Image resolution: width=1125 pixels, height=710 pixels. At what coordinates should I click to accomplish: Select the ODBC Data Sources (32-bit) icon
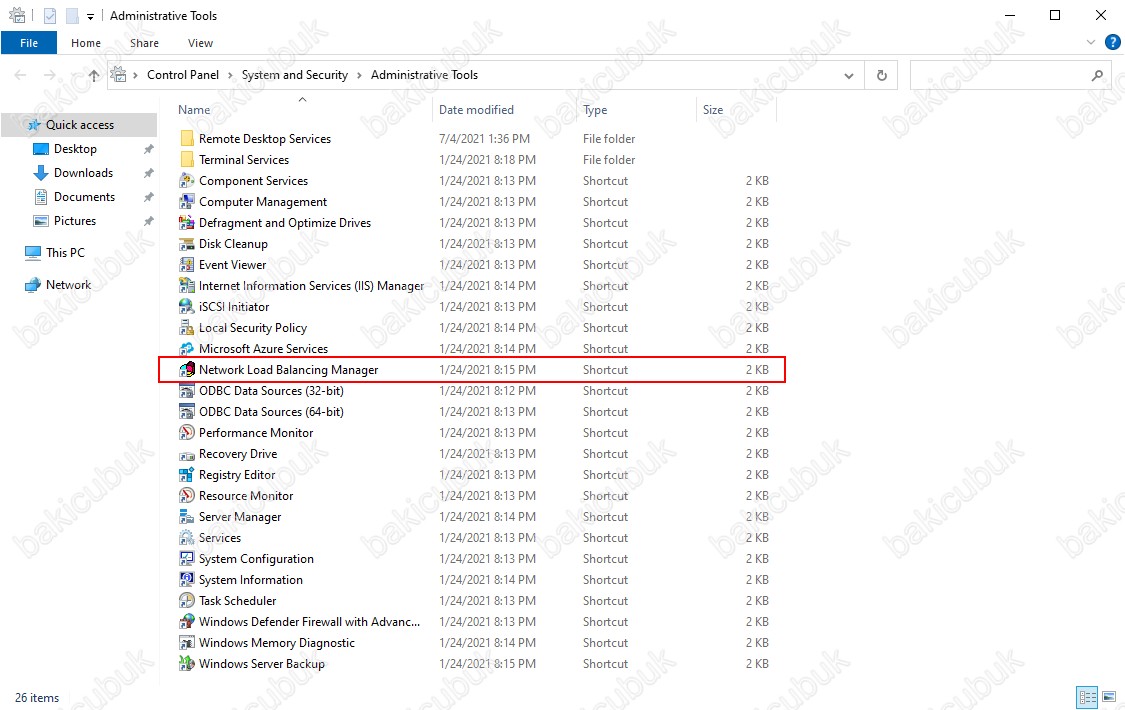tap(187, 391)
